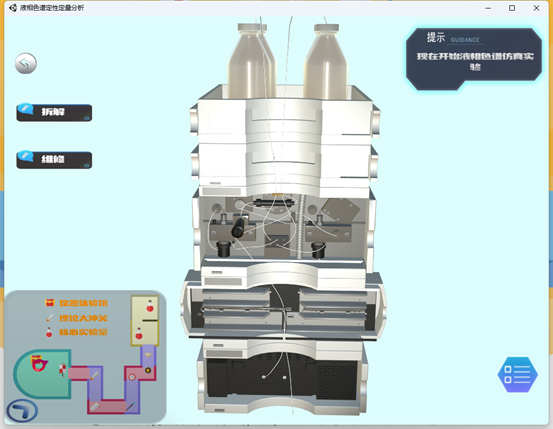Click the magic wand icon on the map

point(130,406)
